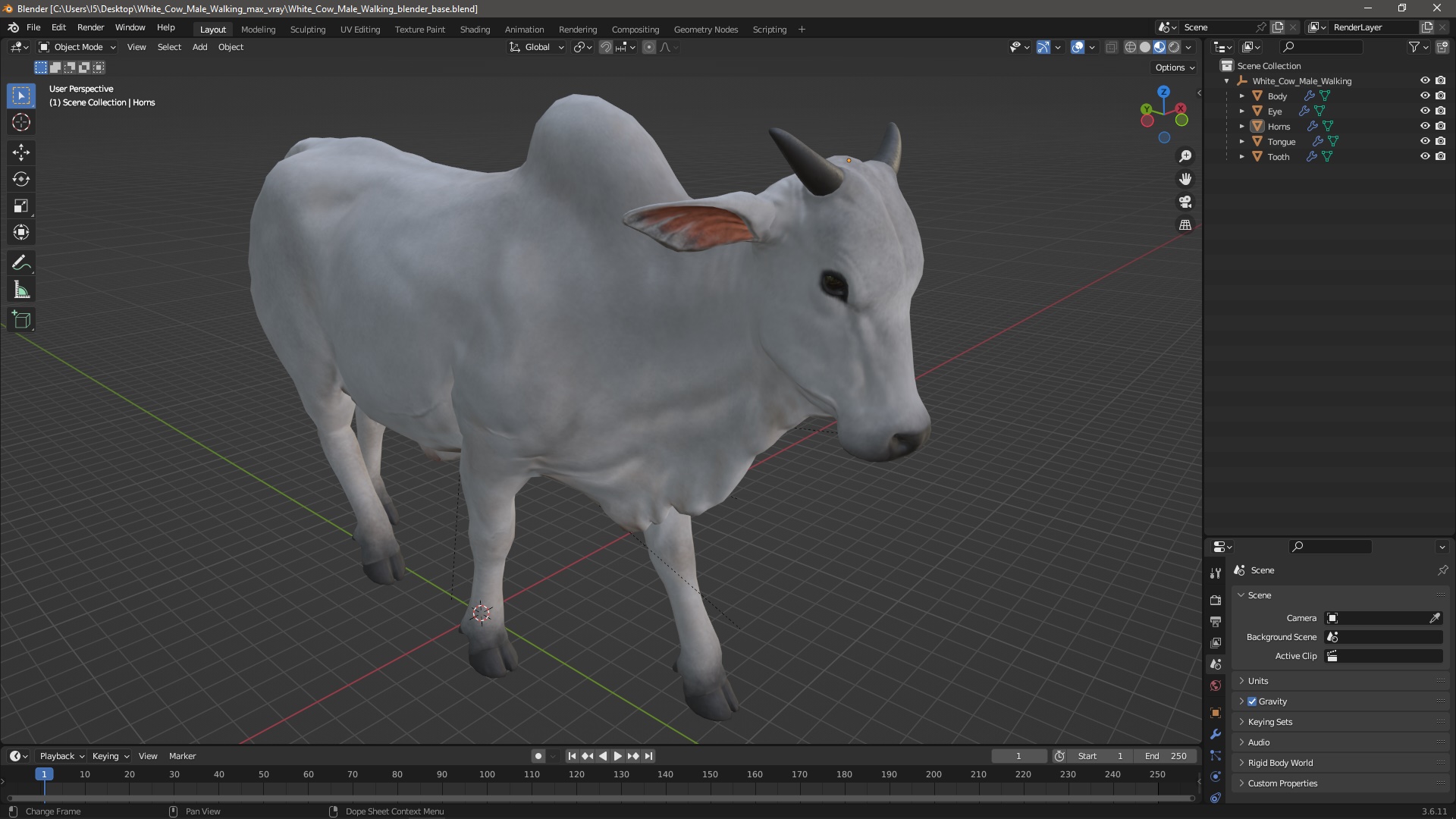Viewport: 1456px width, 819px height.
Task: Select the Rotate tool
Action: [21, 179]
